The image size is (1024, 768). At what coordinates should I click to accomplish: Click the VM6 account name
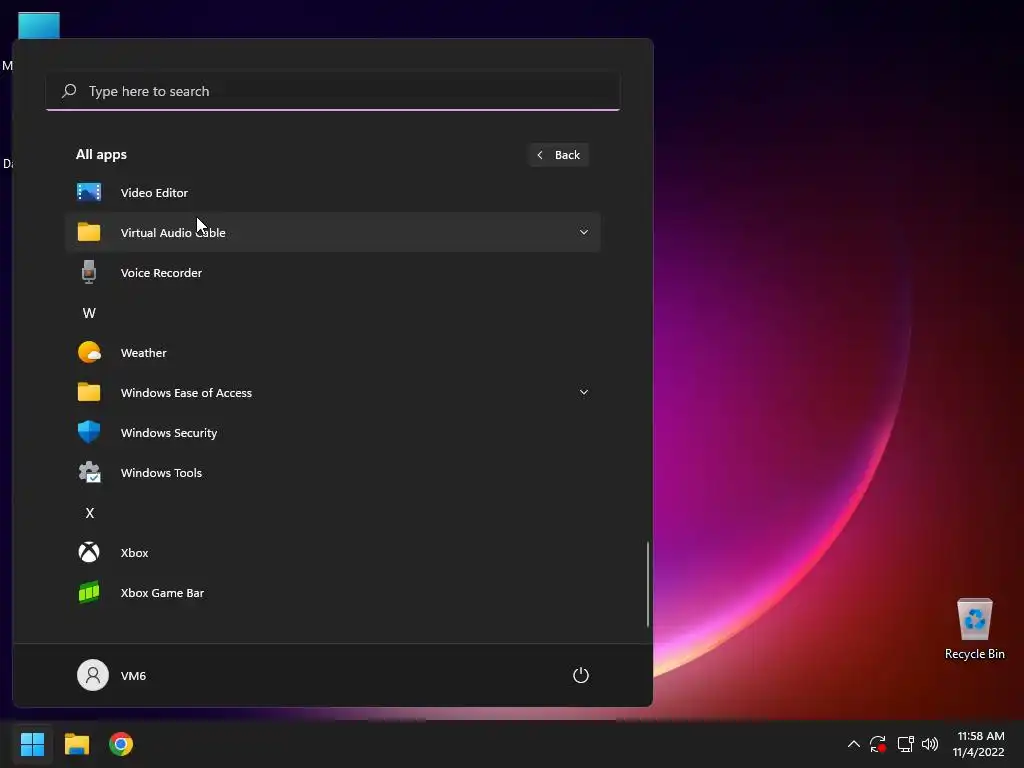click(x=133, y=675)
